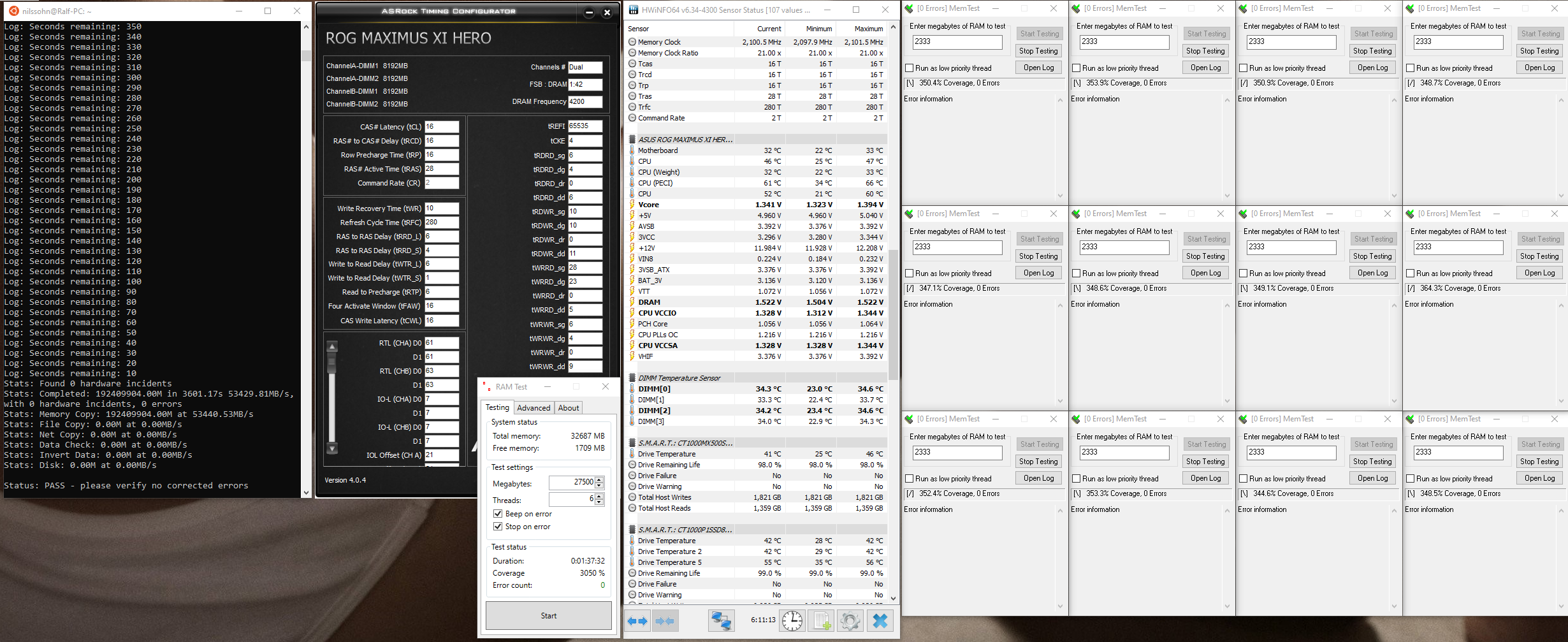Click the HWiNFO sensor list scroll-down arrow
1568x642 pixels.
tap(893, 598)
